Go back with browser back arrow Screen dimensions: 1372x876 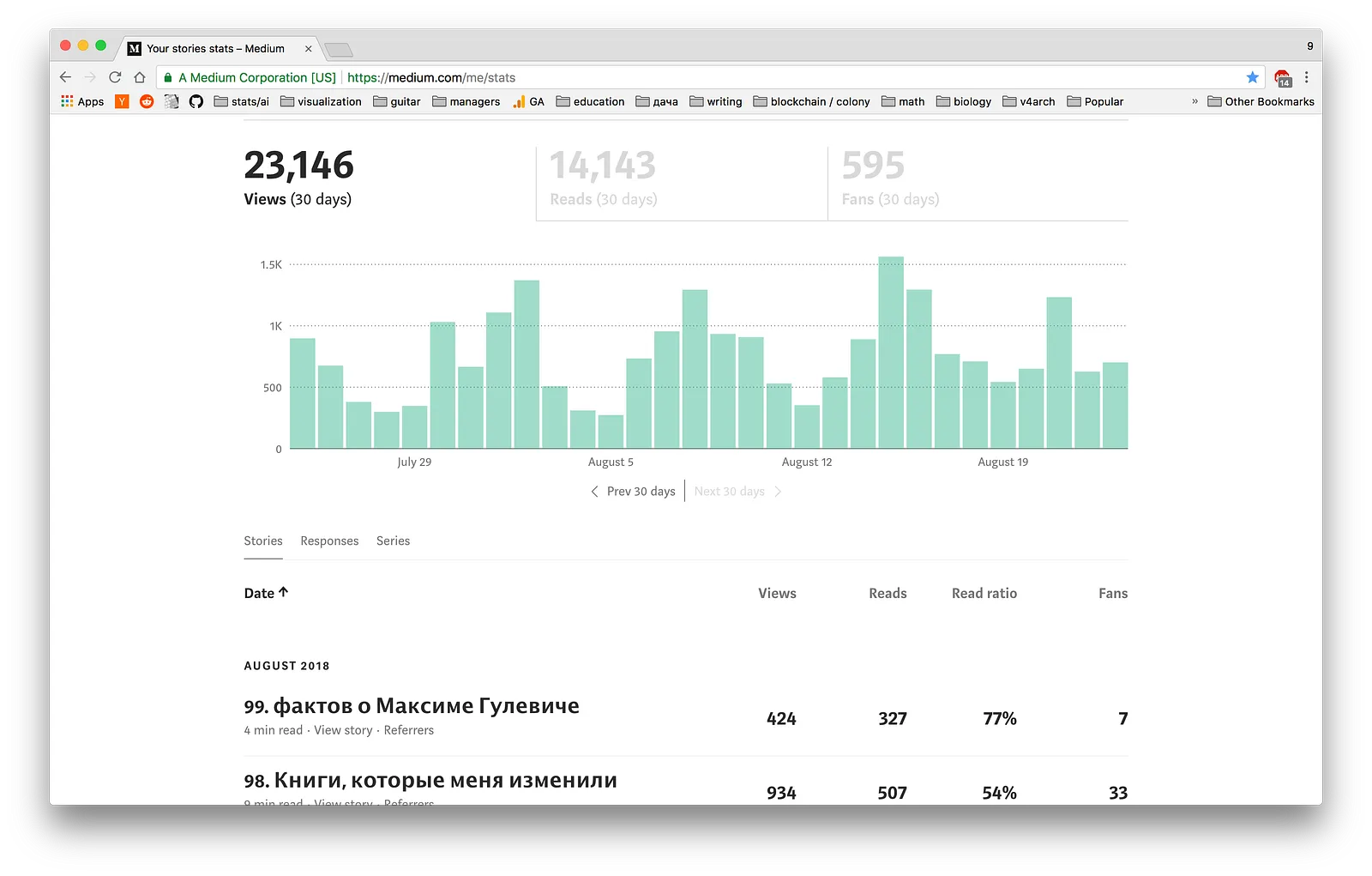click(66, 77)
